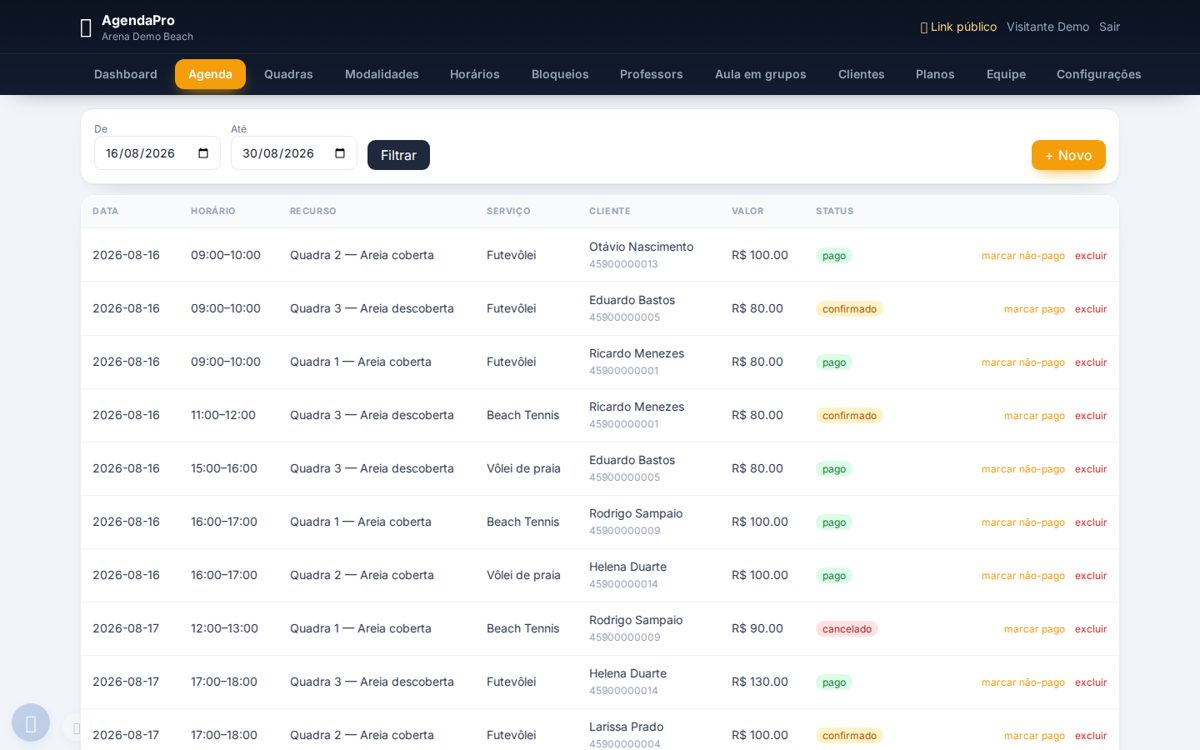The height and width of the screenshot is (750, 1200).
Task: Open the calendar picker for the Até date
Action: click(340, 153)
